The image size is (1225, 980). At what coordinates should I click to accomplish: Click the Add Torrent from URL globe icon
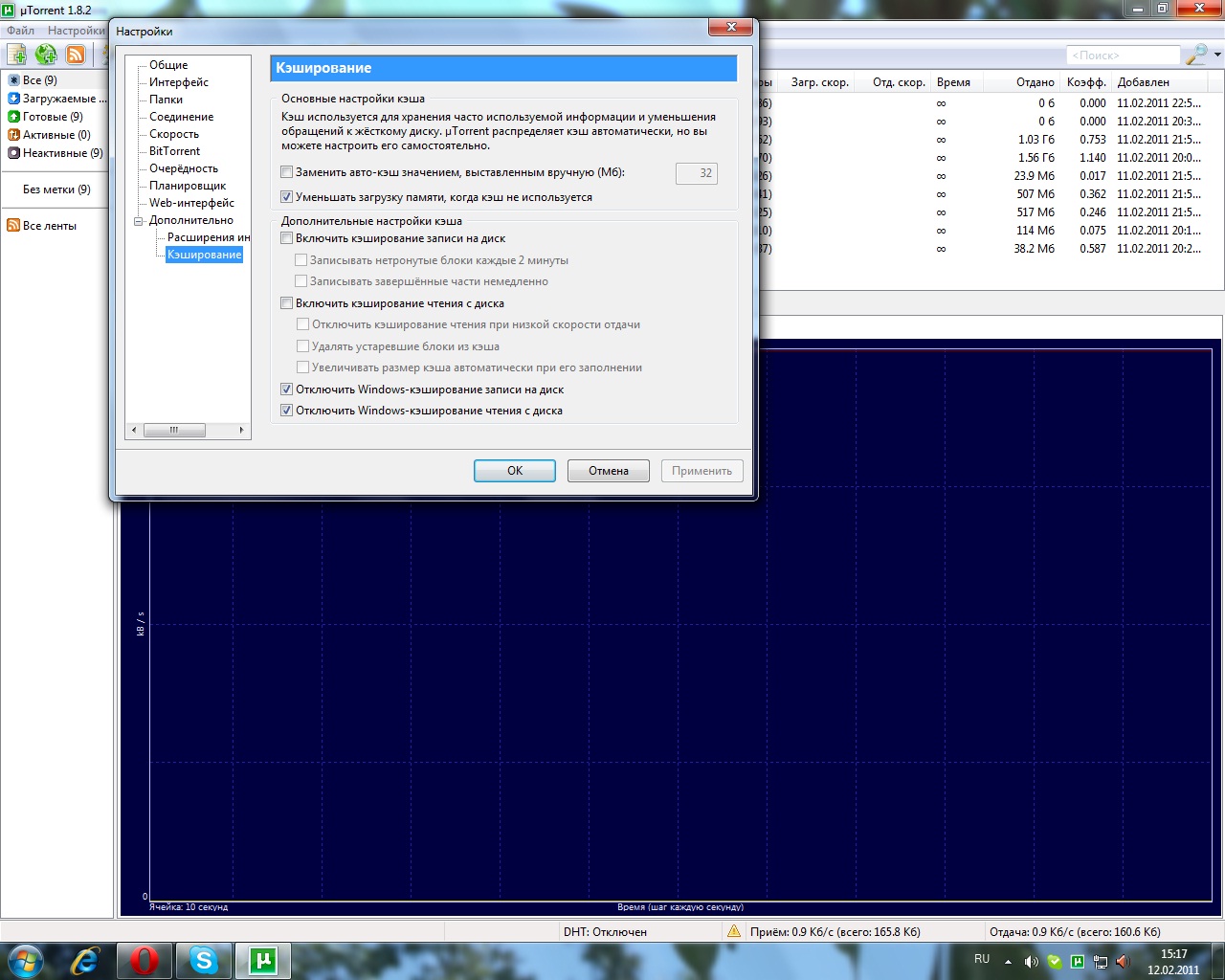click(x=46, y=55)
